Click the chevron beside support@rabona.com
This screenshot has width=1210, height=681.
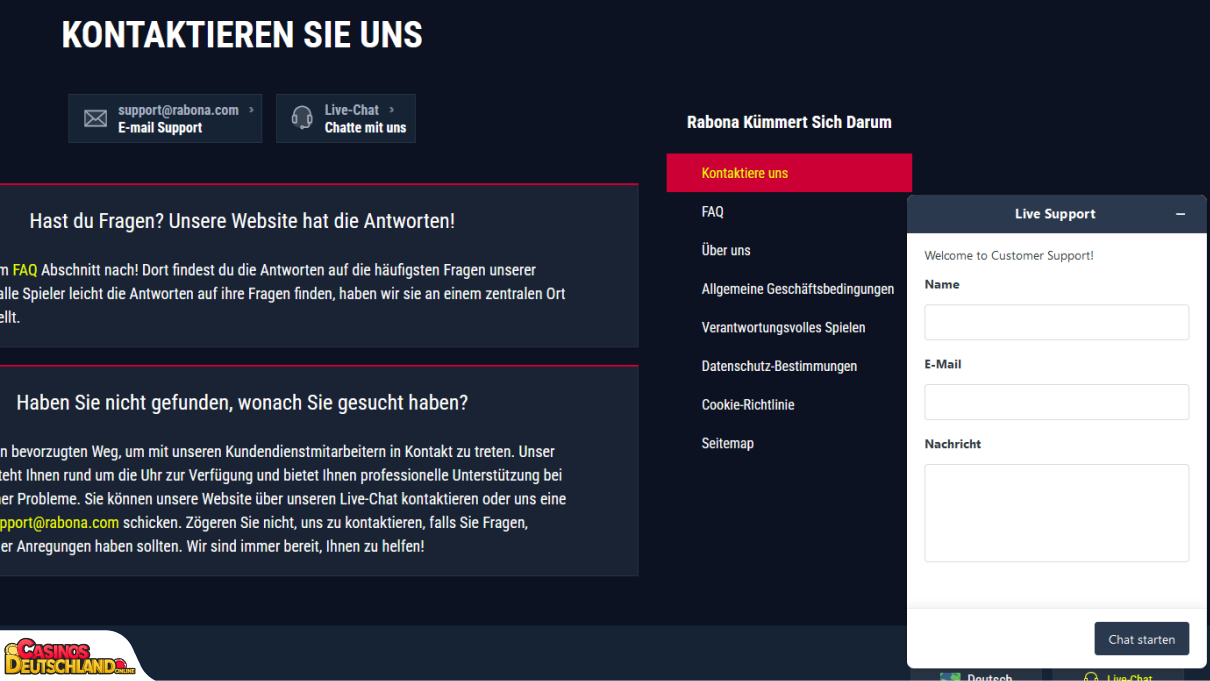tap(251, 110)
